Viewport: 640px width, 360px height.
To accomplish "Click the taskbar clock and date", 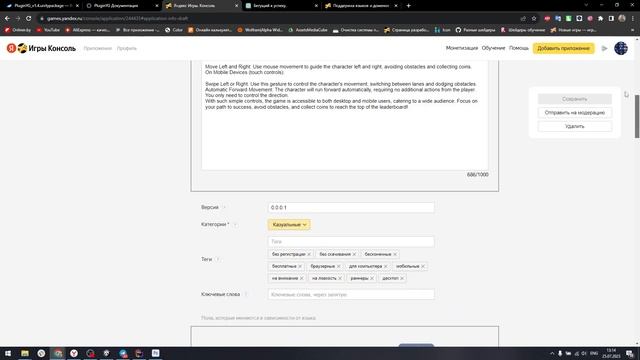I will pyautogui.click(x=611, y=353).
